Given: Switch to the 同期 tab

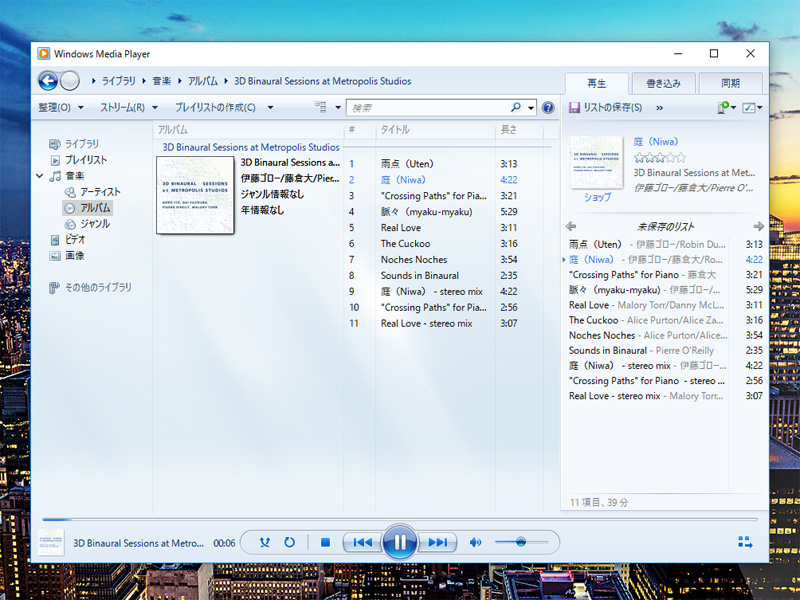Looking at the screenshot, I should 730,83.
